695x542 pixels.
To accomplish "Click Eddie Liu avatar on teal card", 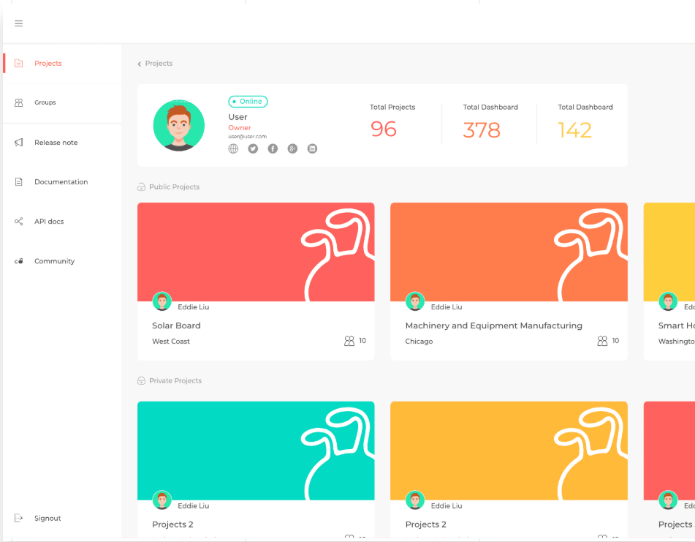I will click(162, 500).
